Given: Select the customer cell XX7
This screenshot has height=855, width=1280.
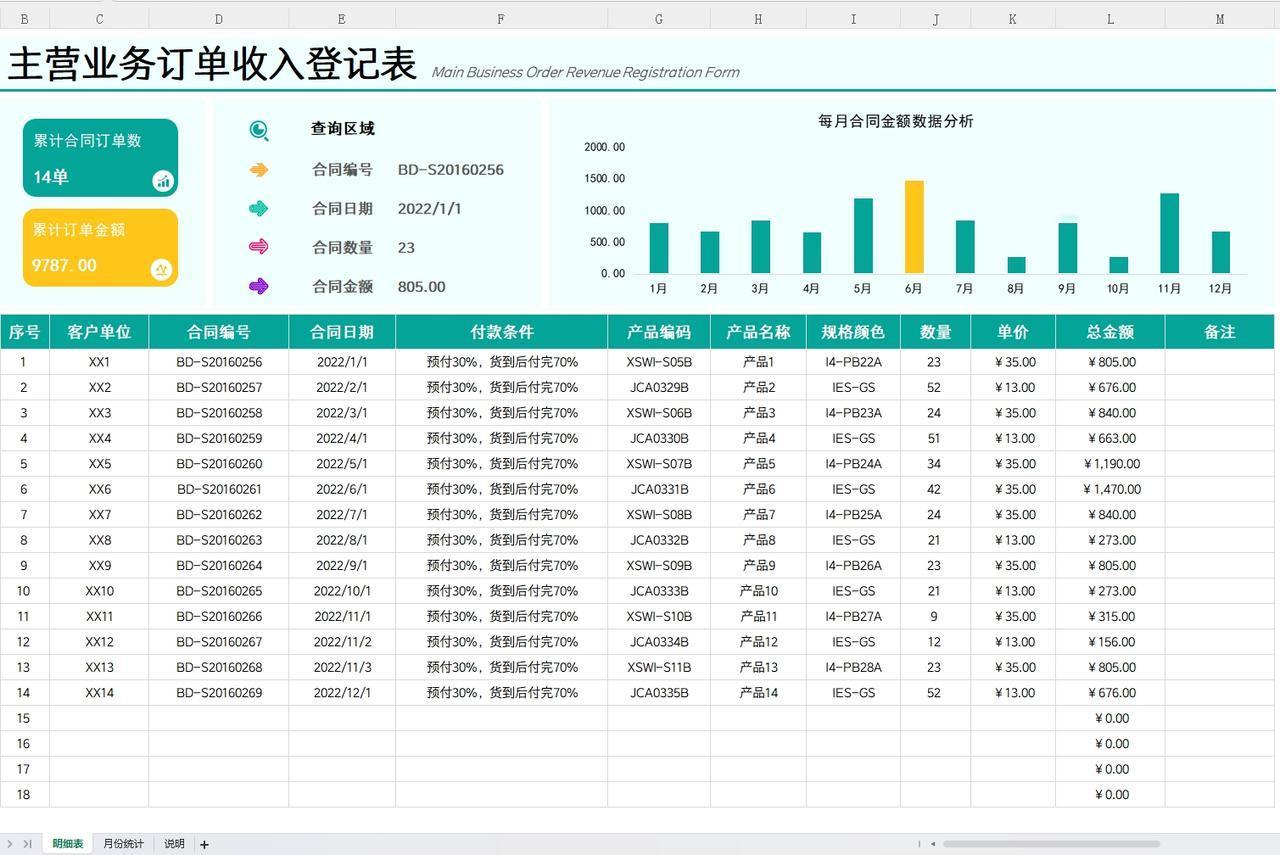Looking at the screenshot, I should coord(99,515).
